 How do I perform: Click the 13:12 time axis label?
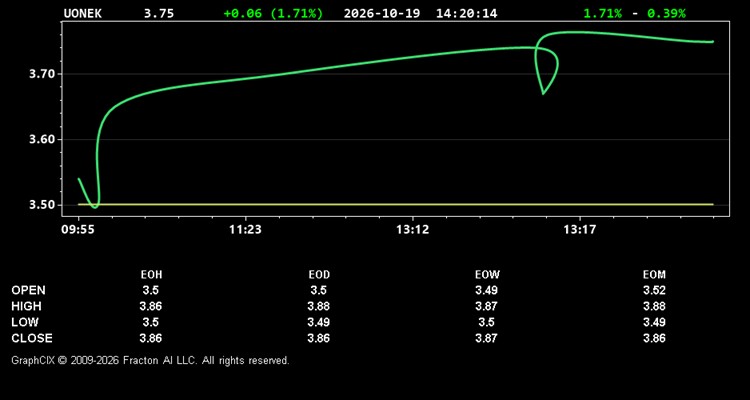412,230
